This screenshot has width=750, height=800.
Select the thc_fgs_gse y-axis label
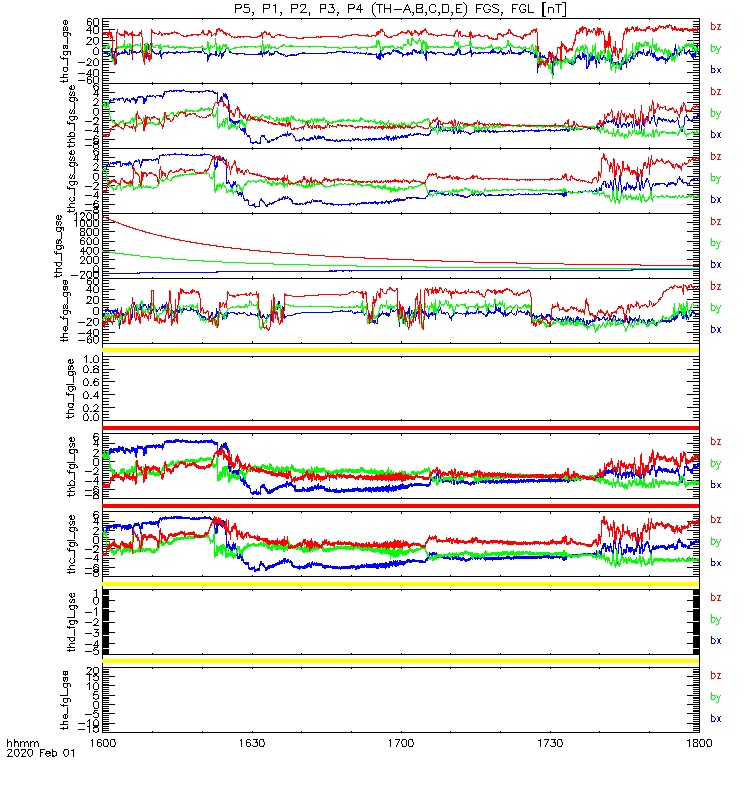click(x=71, y=182)
